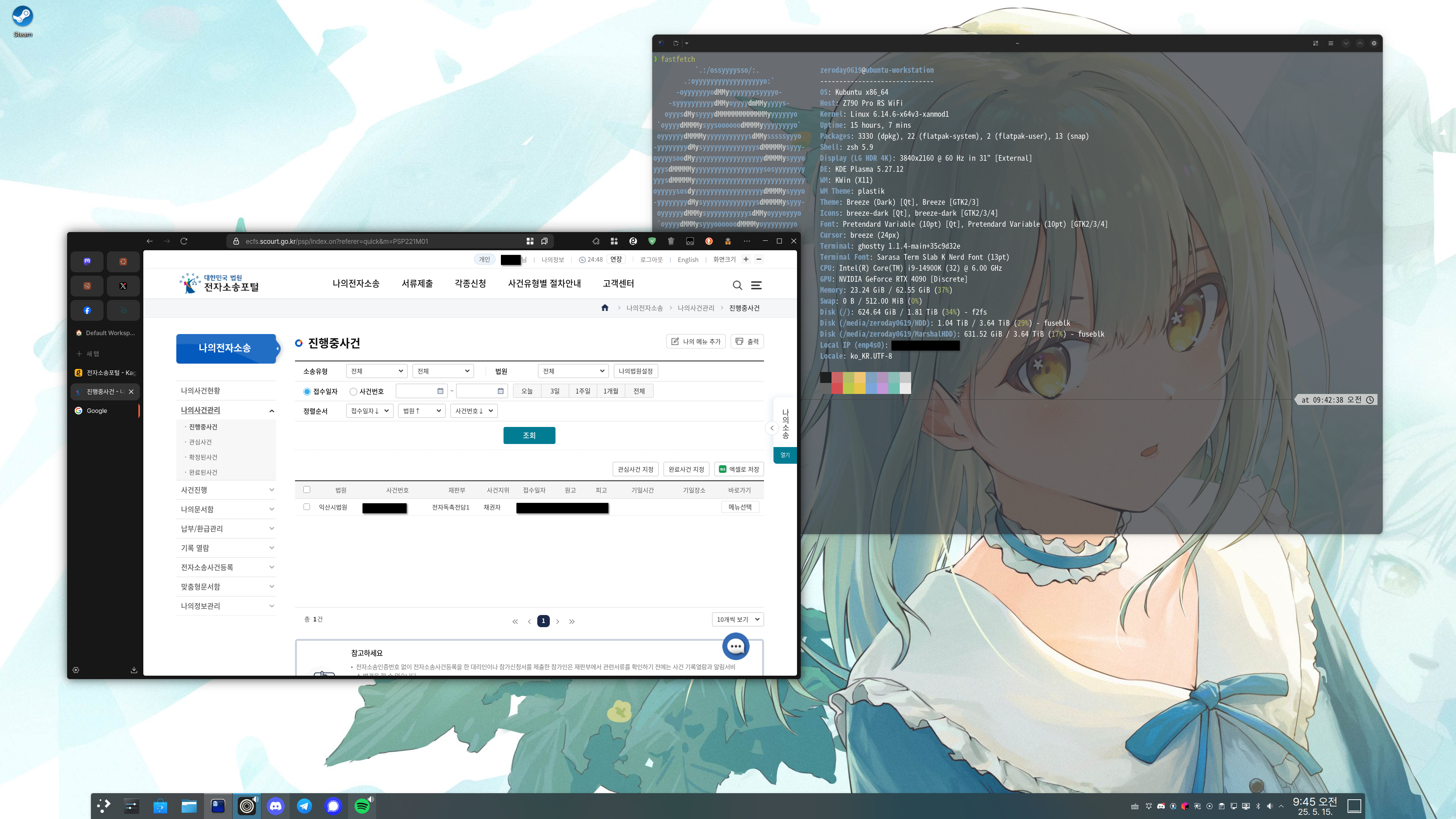This screenshot has height=819, width=1456.
Task: Select the 접수일자 radio button
Action: [x=307, y=392]
